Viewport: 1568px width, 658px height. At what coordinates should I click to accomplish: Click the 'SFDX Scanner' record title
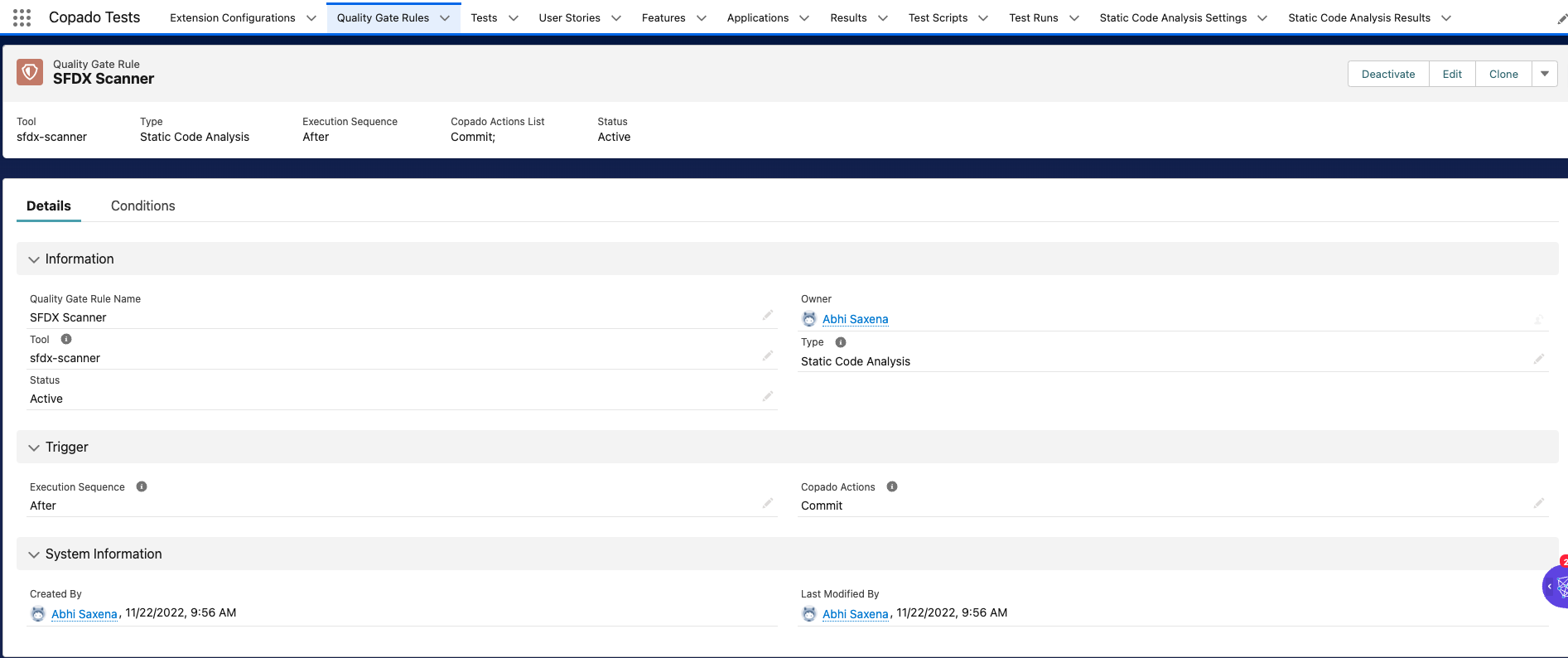tap(104, 79)
